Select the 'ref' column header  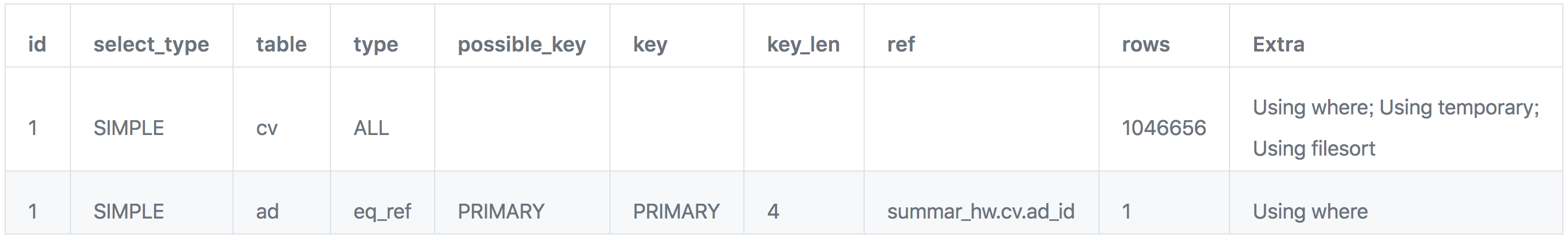click(901, 45)
